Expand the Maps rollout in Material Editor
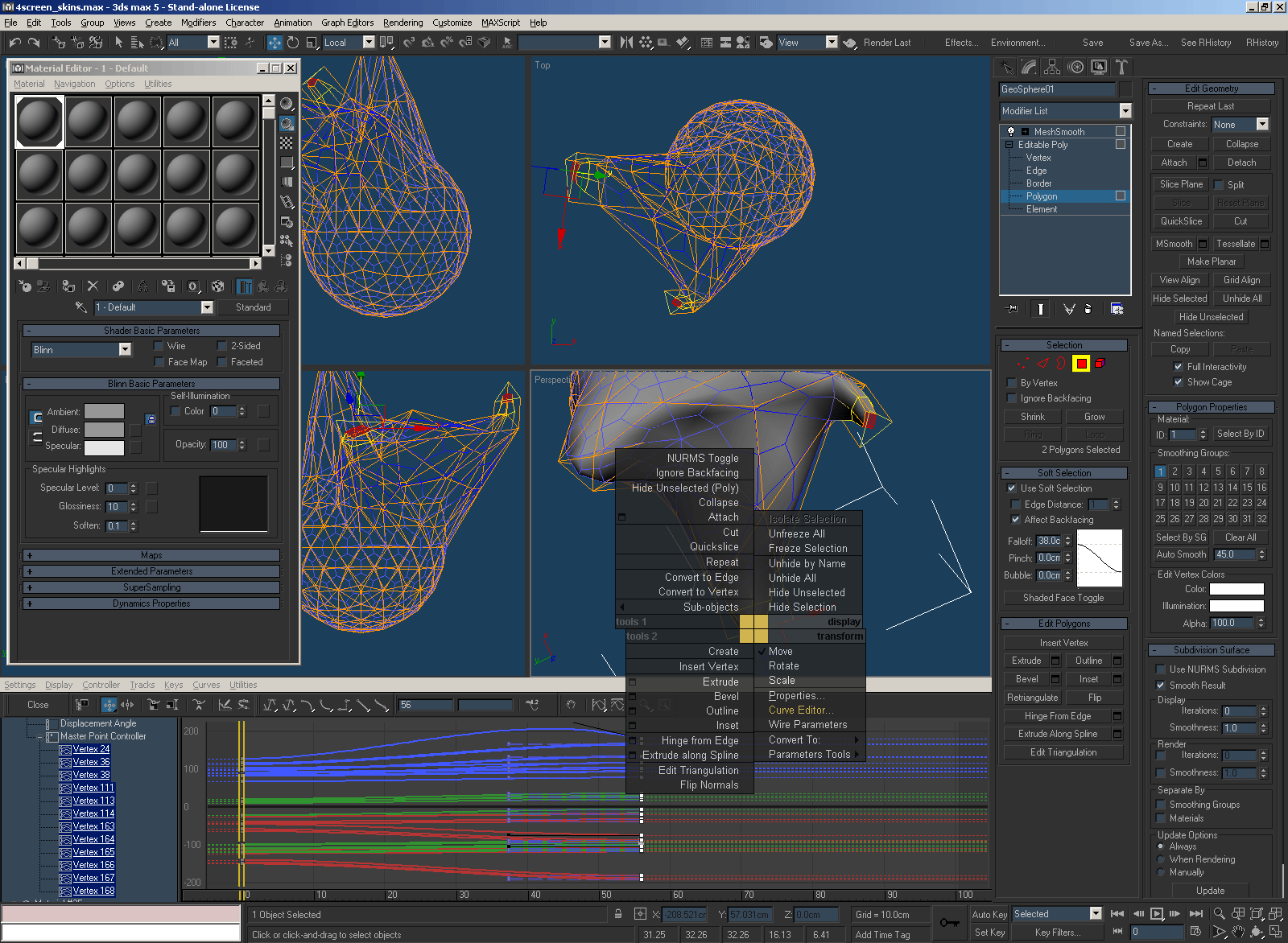 (151, 555)
